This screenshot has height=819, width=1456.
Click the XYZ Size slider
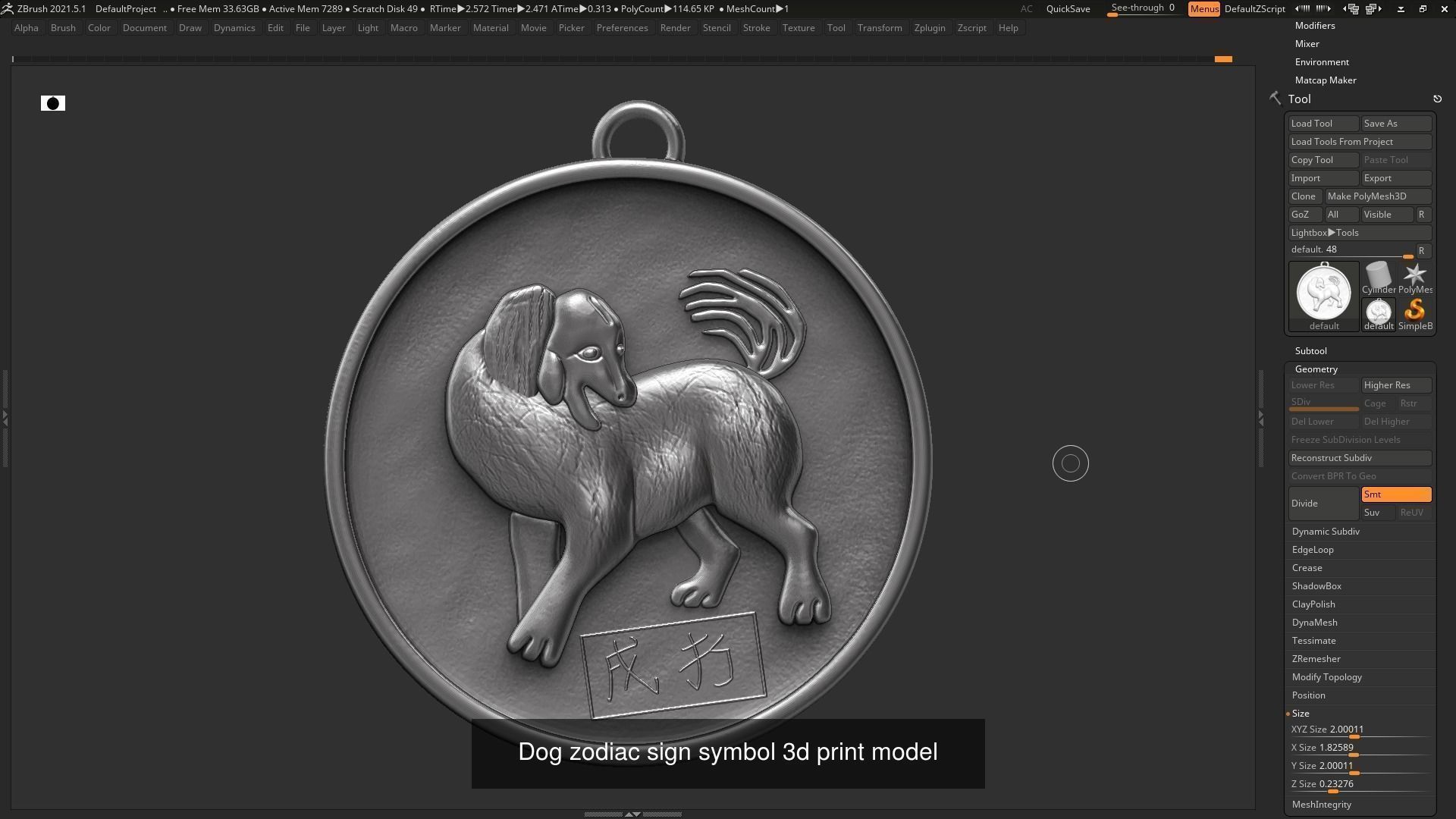pos(1360,730)
